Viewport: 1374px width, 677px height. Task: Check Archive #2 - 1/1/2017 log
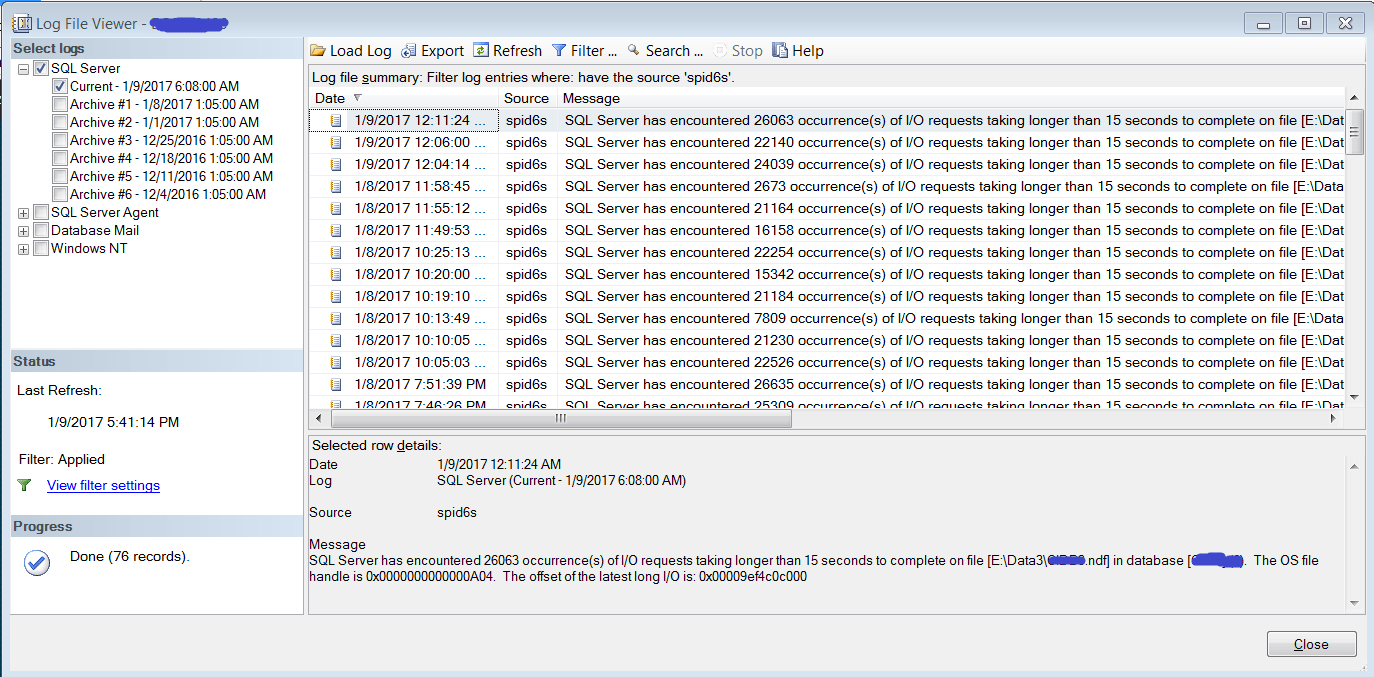click(60, 123)
